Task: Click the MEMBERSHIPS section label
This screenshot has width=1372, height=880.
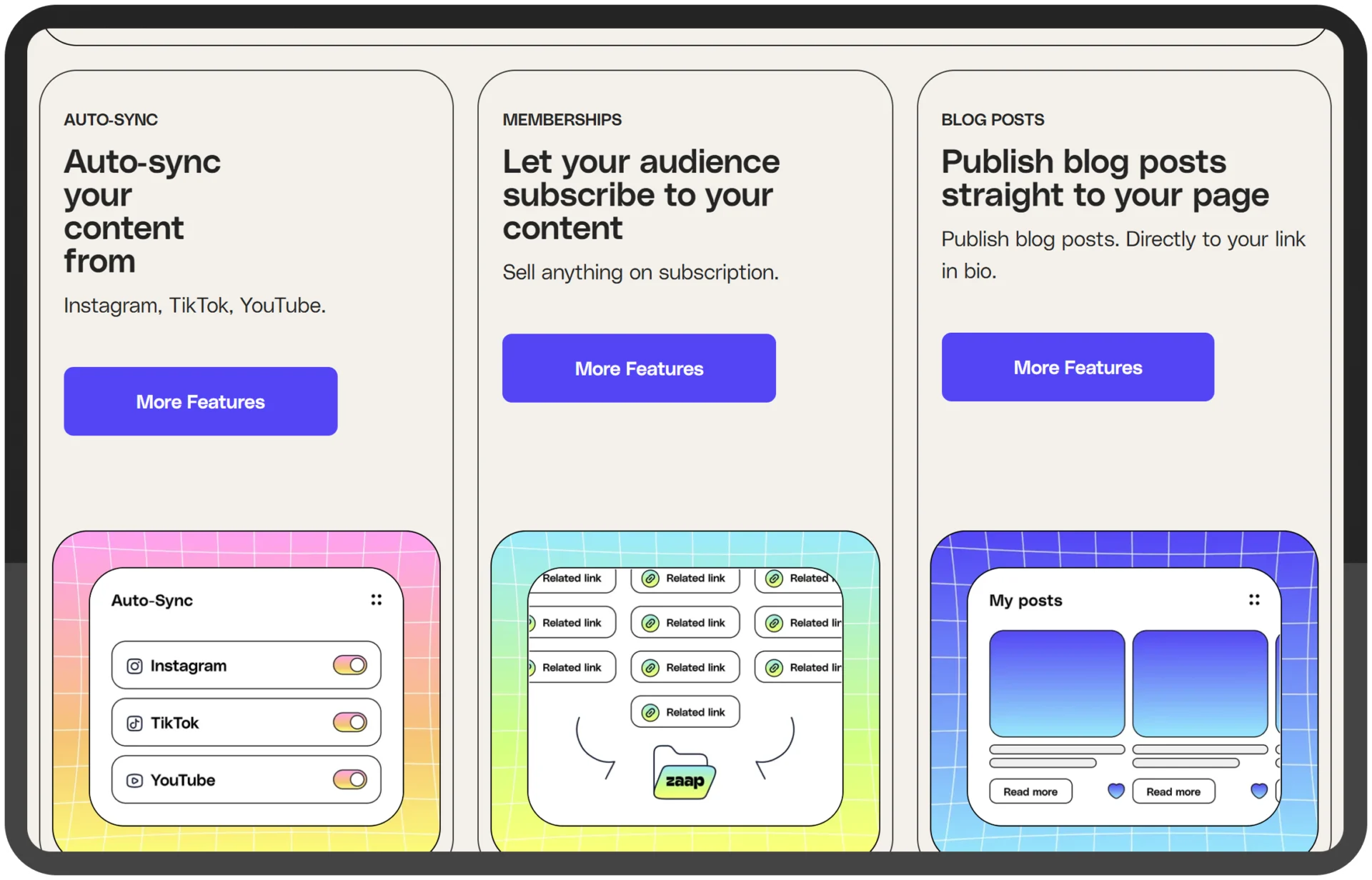Action: click(x=562, y=119)
